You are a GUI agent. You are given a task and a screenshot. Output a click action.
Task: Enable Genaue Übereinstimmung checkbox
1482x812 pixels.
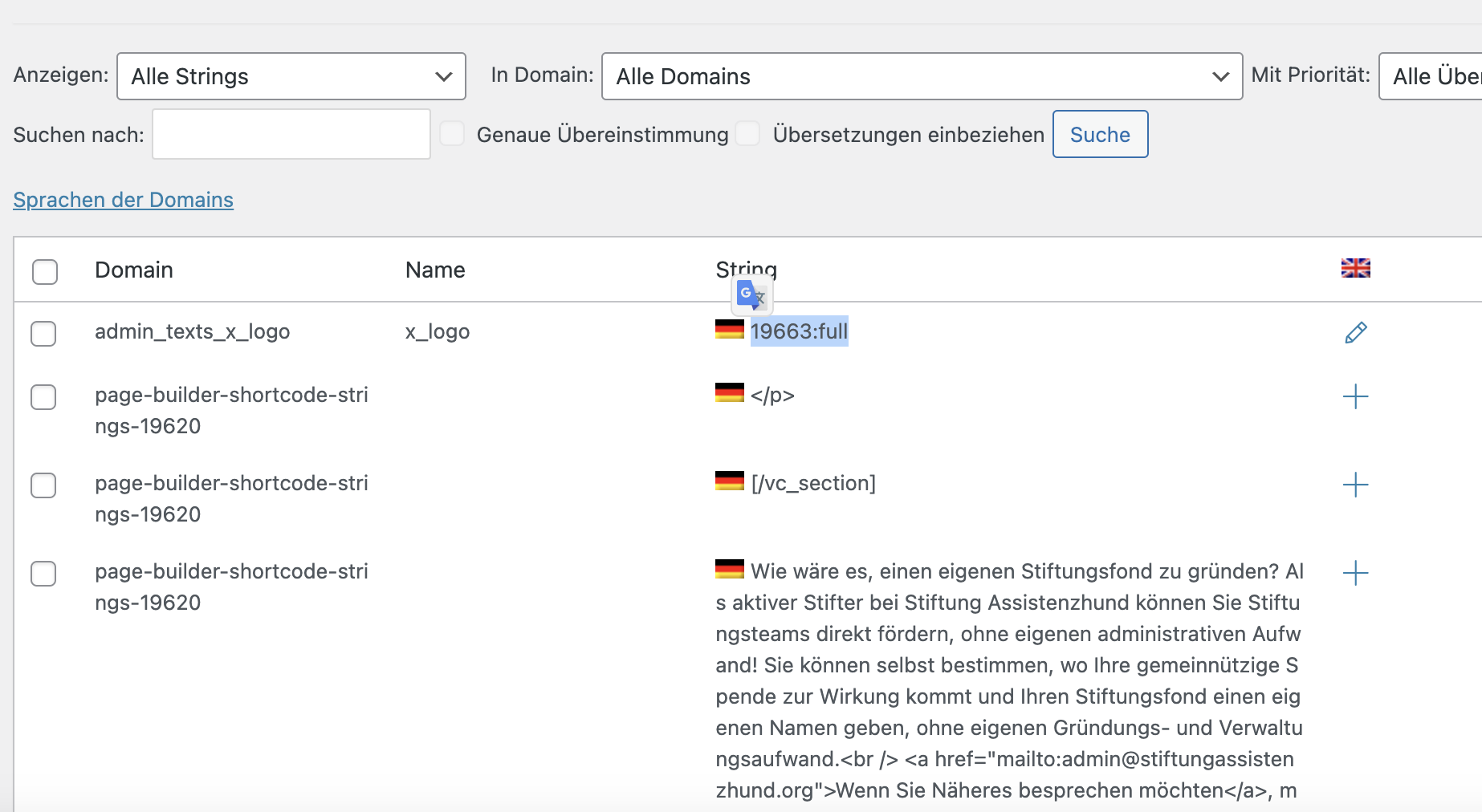(452, 134)
